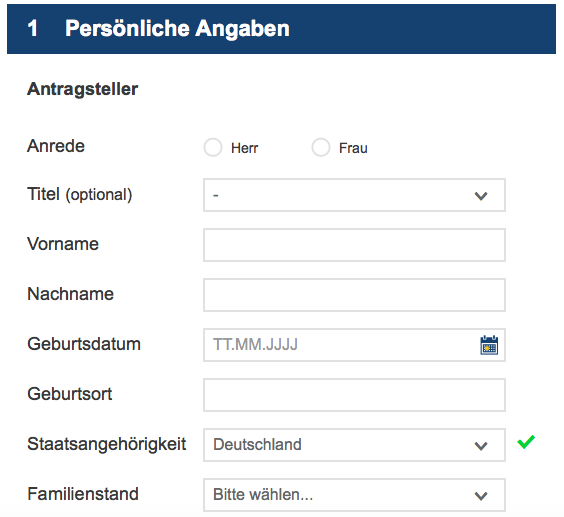564x517 pixels.
Task: Click the Staatsangehörigkeit label
Action: pos(107,444)
